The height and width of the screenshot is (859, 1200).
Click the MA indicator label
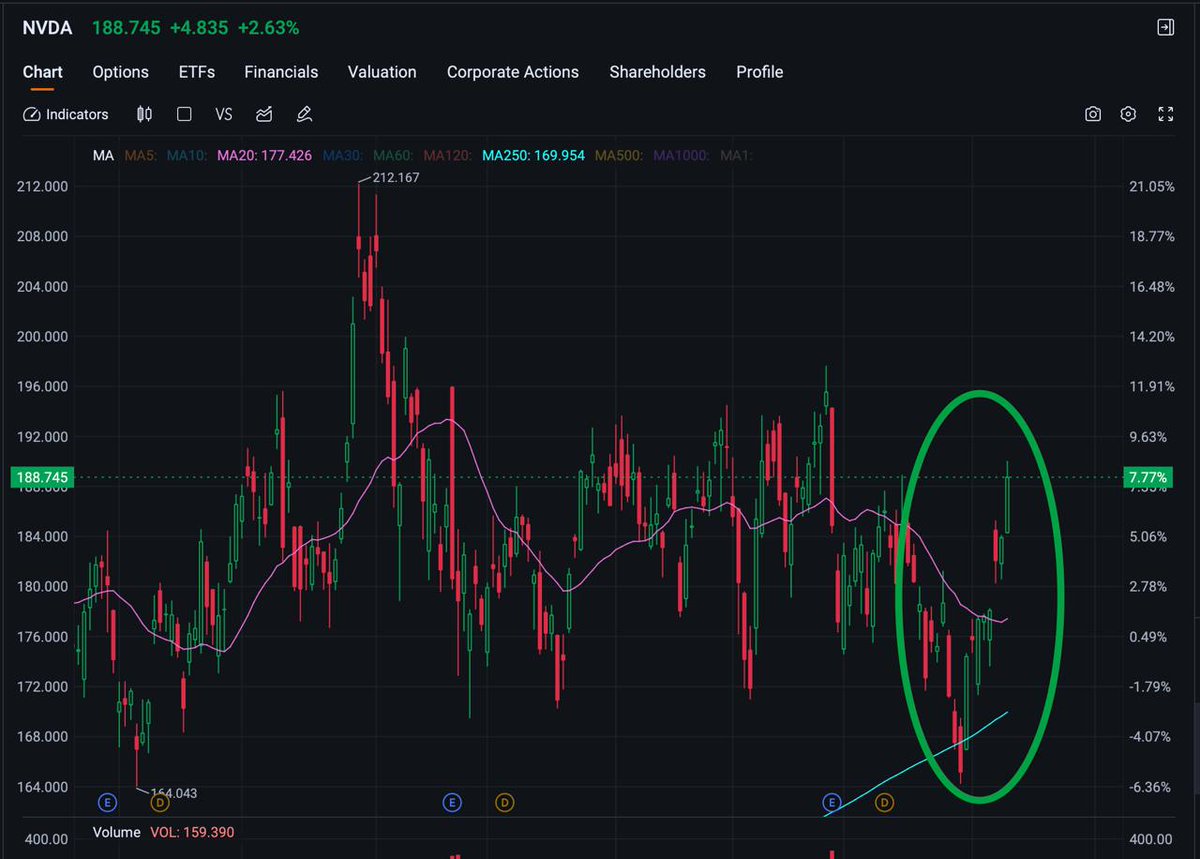tap(103, 155)
